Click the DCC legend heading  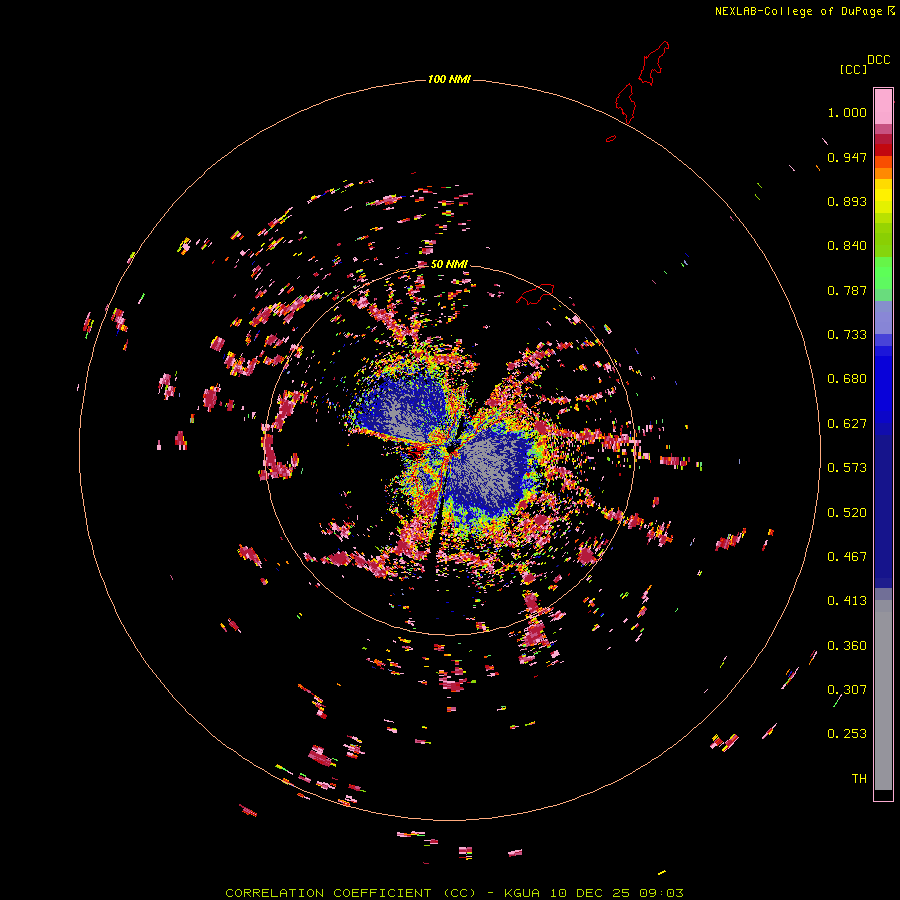[878, 60]
